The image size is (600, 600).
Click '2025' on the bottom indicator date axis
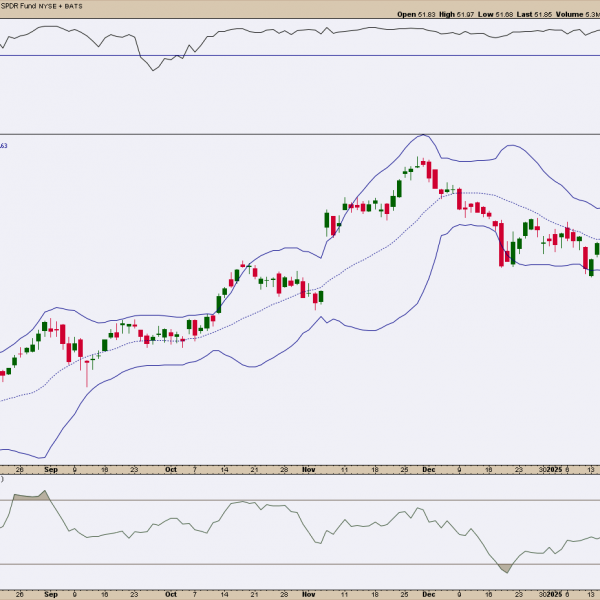click(x=554, y=594)
